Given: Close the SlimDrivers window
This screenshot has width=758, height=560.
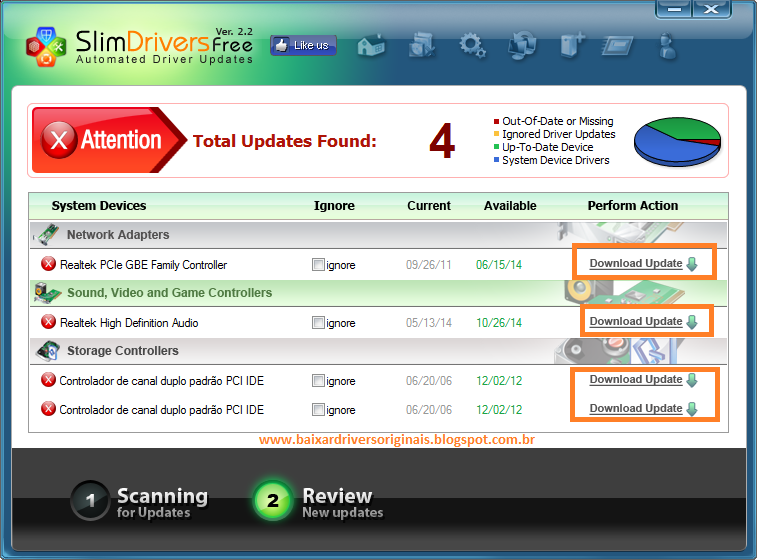Looking at the screenshot, I should [711, 9].
